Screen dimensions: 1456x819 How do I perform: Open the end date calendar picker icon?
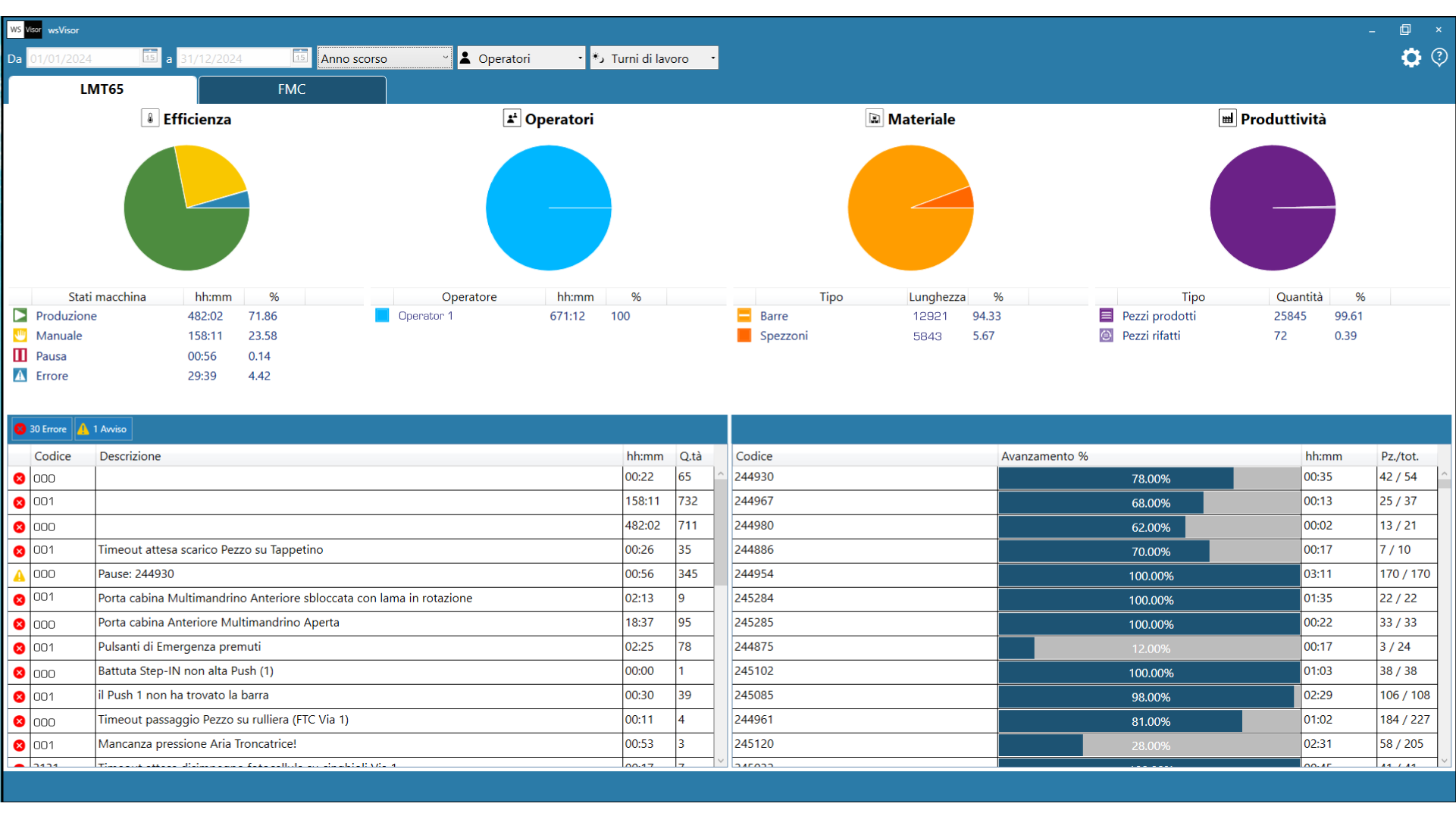click(x=300, y=57)
